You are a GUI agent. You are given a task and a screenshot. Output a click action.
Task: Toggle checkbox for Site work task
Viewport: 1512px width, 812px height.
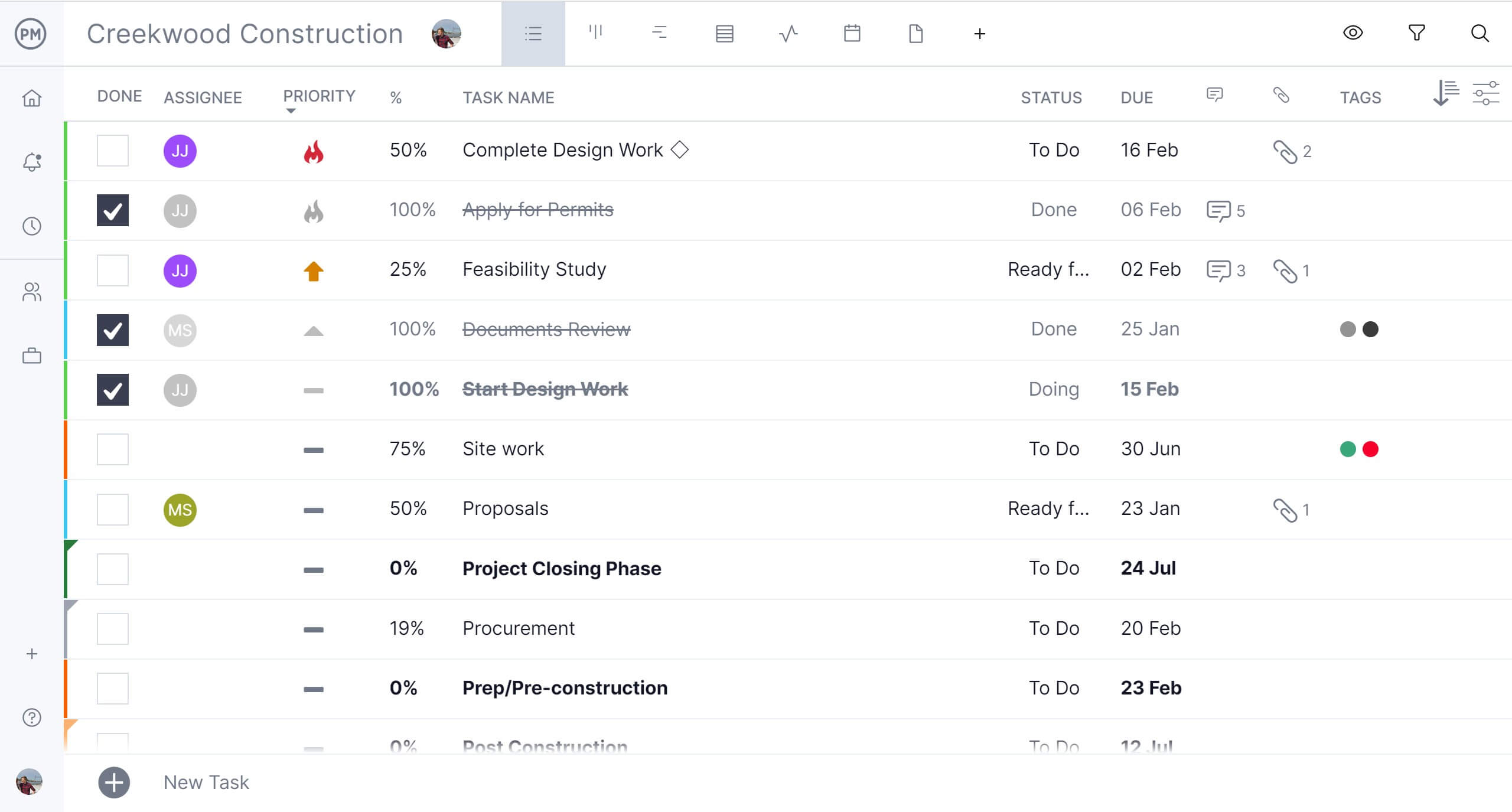coord(112,449)
